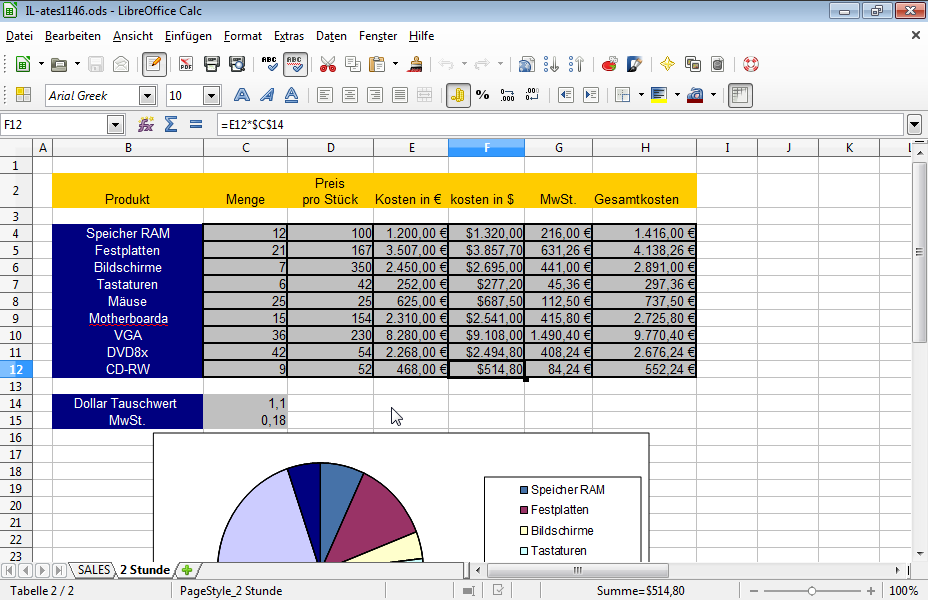This screenshot has height=600, width=928.
Task: Open the Datei menu
Action: click(19, 36)
